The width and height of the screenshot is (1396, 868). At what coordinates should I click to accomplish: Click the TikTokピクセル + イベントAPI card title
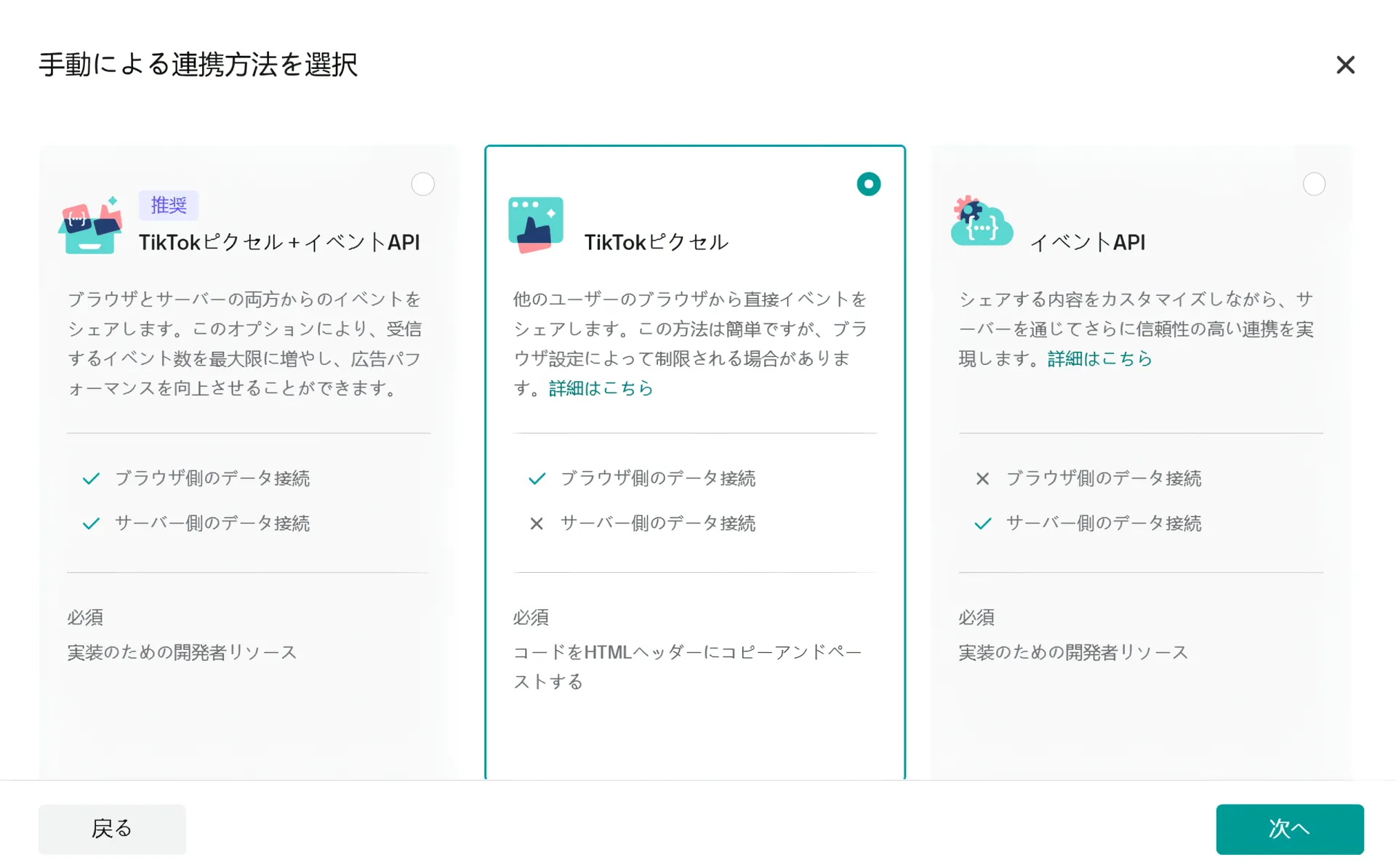pos(279,243)
